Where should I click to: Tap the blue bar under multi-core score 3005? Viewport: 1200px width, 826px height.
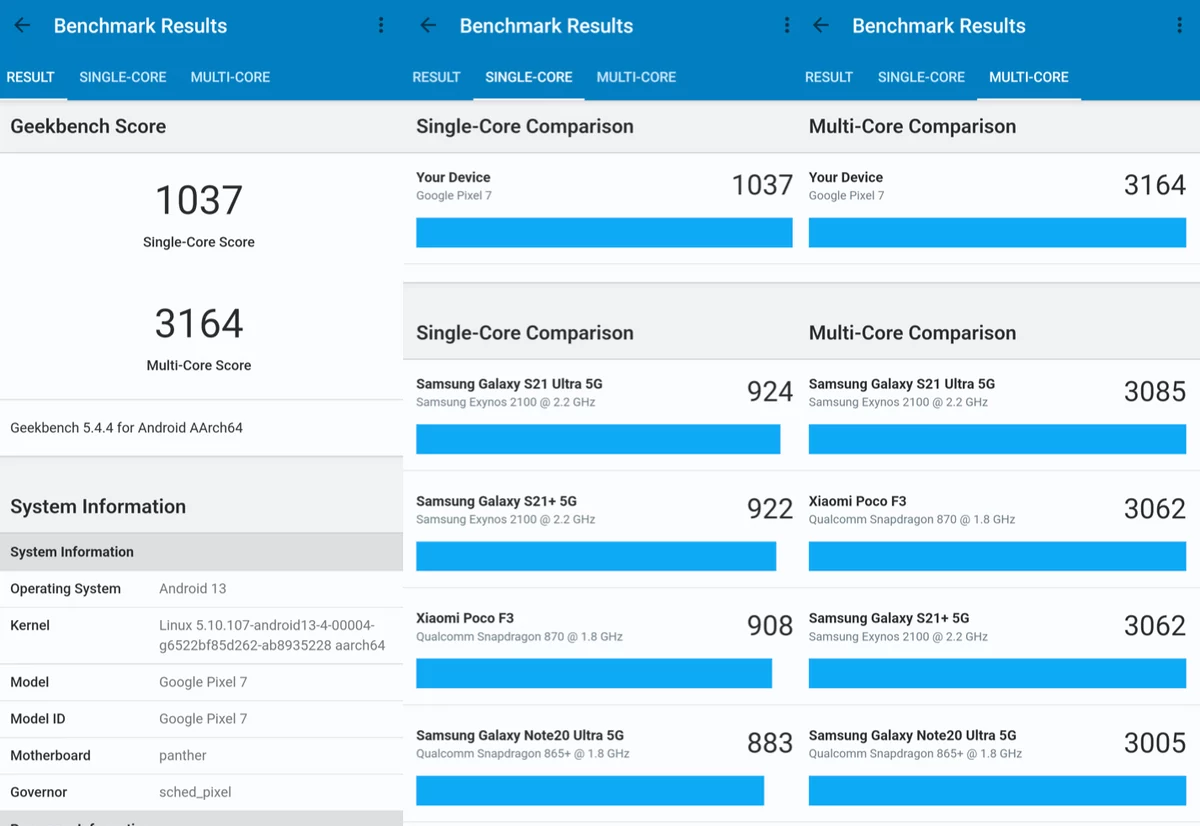[998, 790]
